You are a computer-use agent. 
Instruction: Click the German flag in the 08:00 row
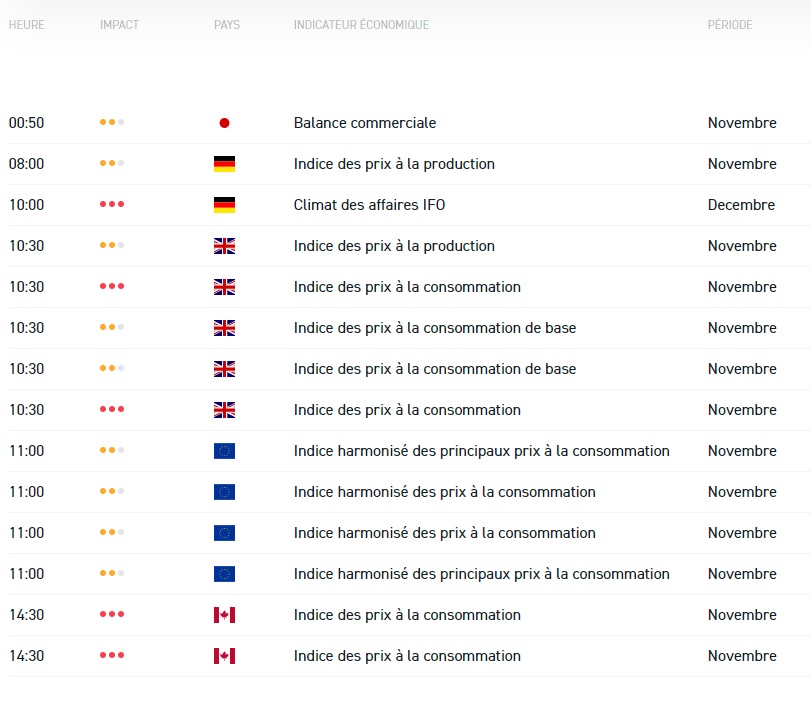tap(224, 164)
